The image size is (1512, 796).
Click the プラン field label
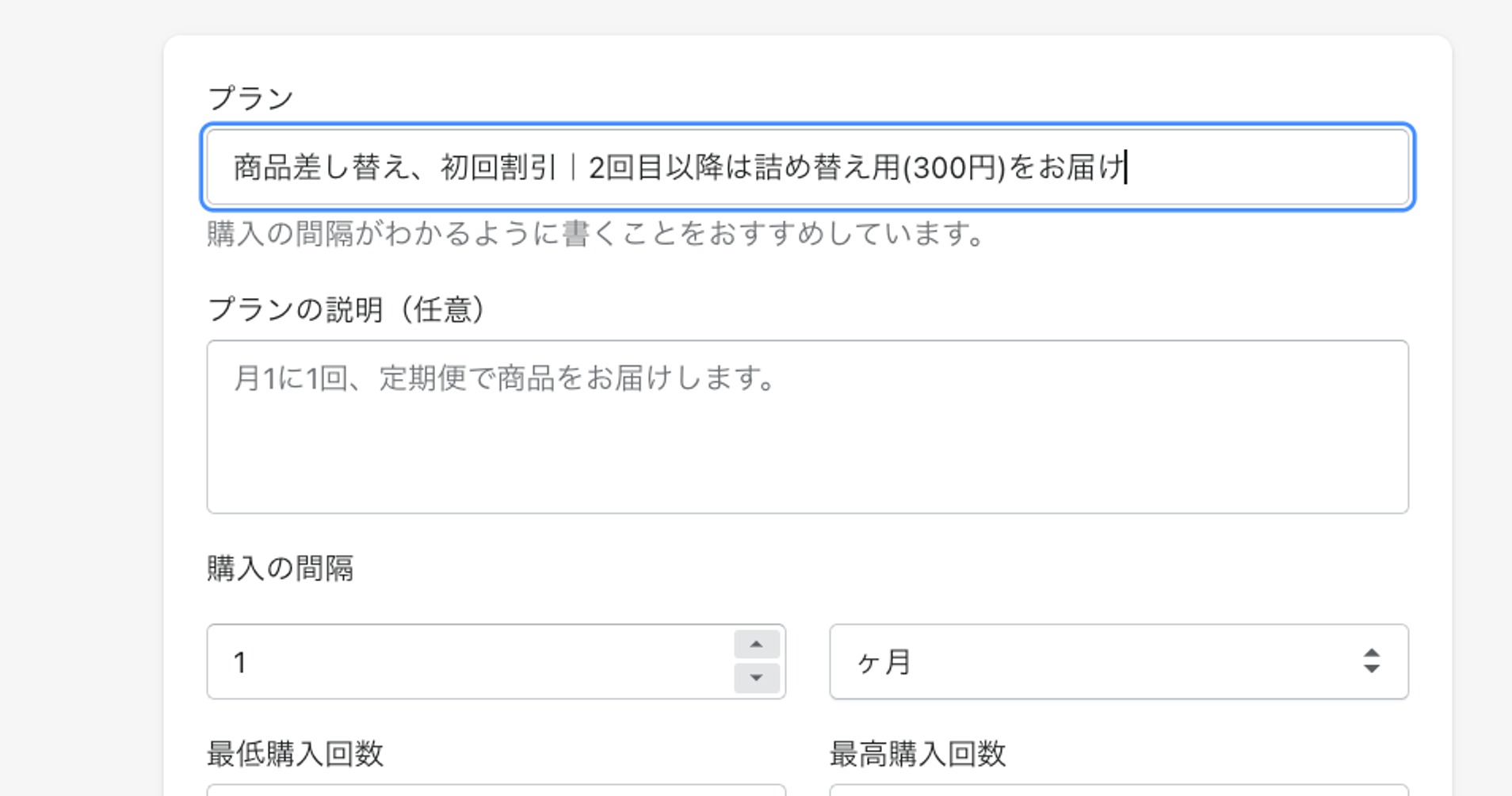tap(250, 99)
